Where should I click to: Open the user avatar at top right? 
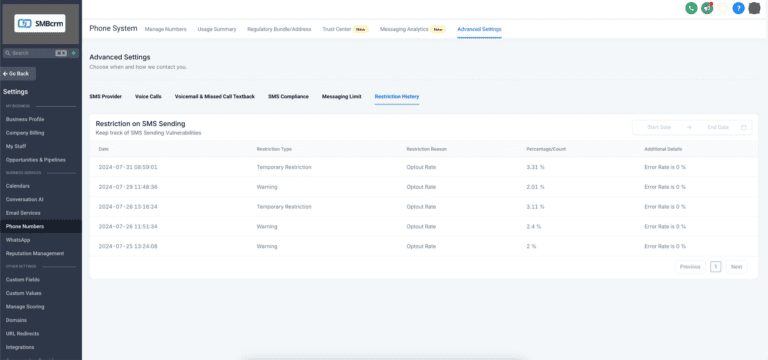(754, 8)
